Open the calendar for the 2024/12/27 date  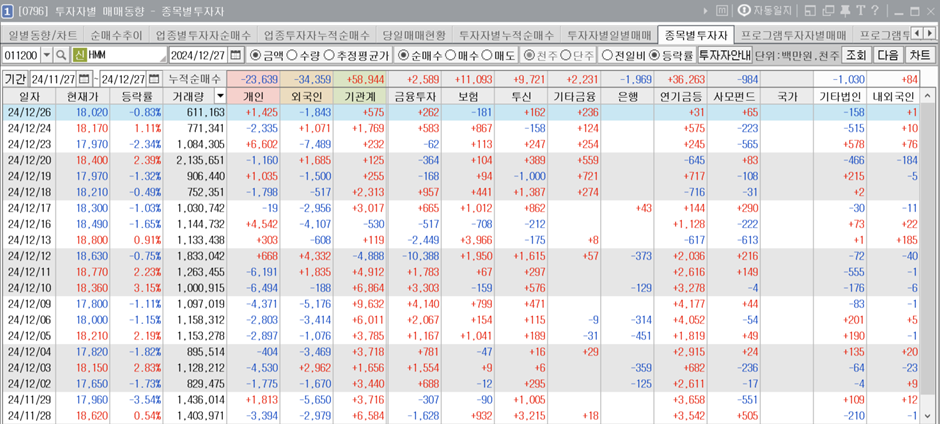coord(236,54)
